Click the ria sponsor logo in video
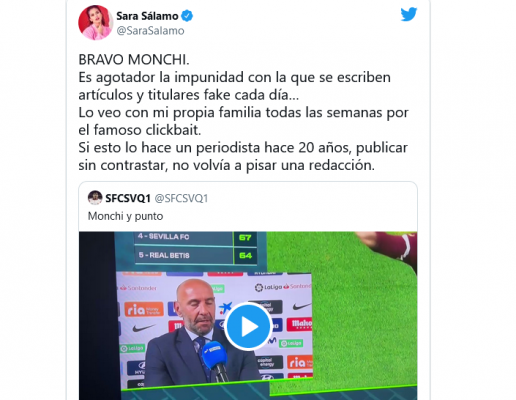Viewport: 516px width, 400px height. [144, 309]
